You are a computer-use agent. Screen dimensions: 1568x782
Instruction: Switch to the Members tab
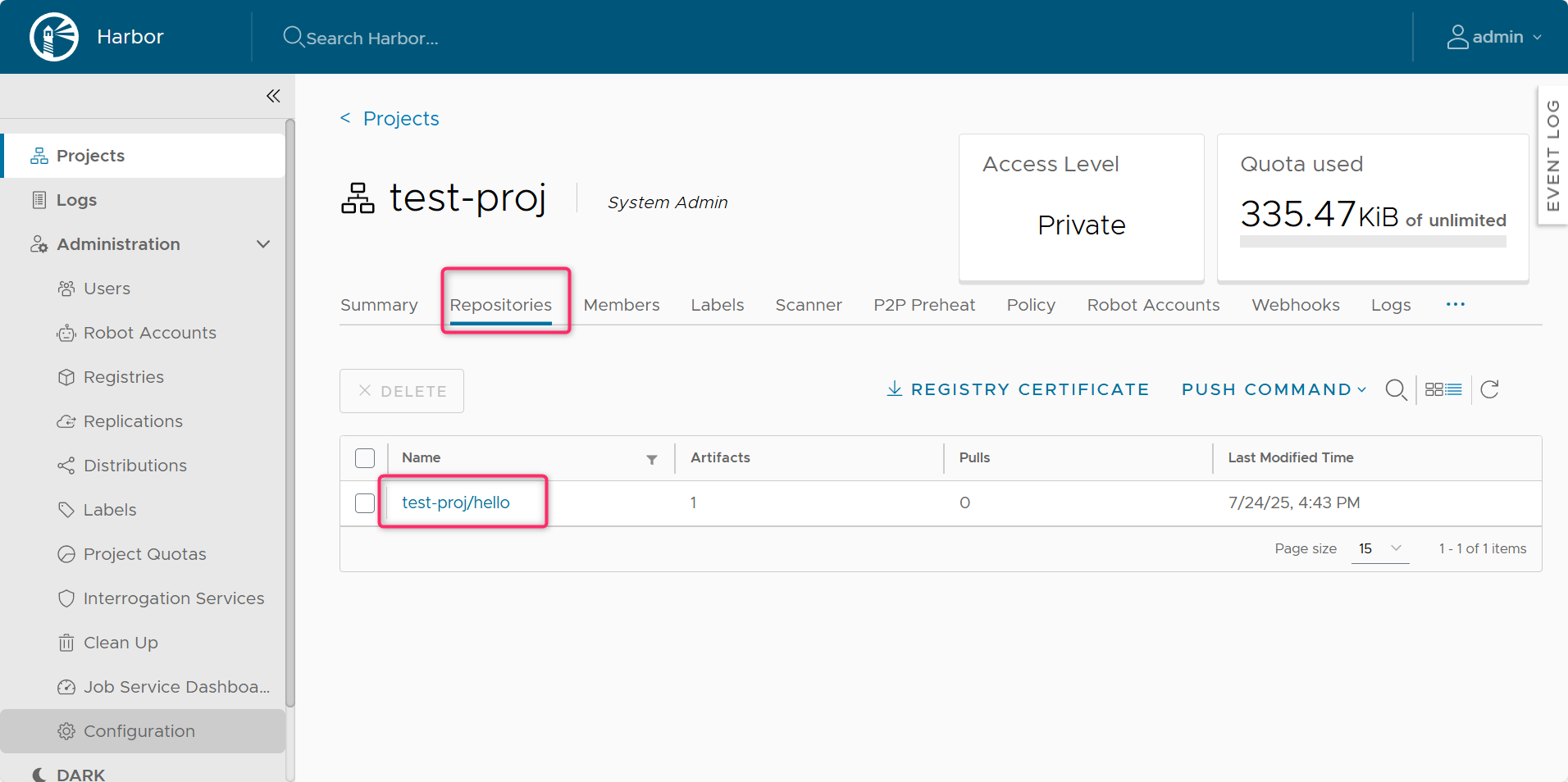point(622,305)
